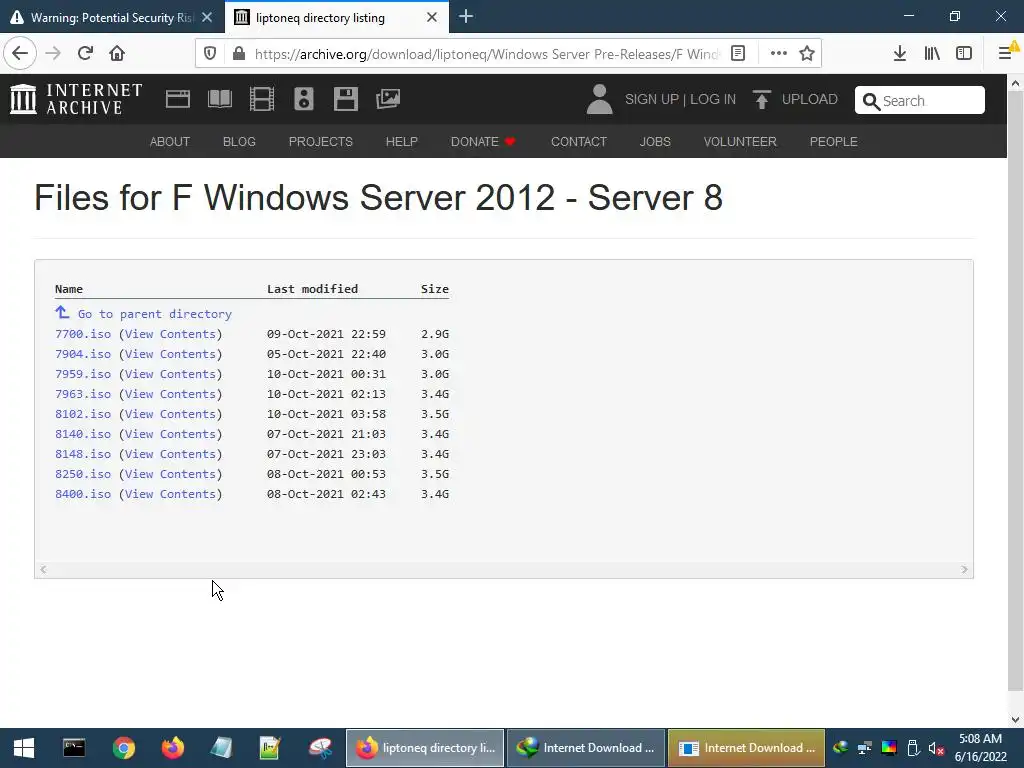Open the Web archive icon
Screen dimensions: 1024x768
(178, 99)
